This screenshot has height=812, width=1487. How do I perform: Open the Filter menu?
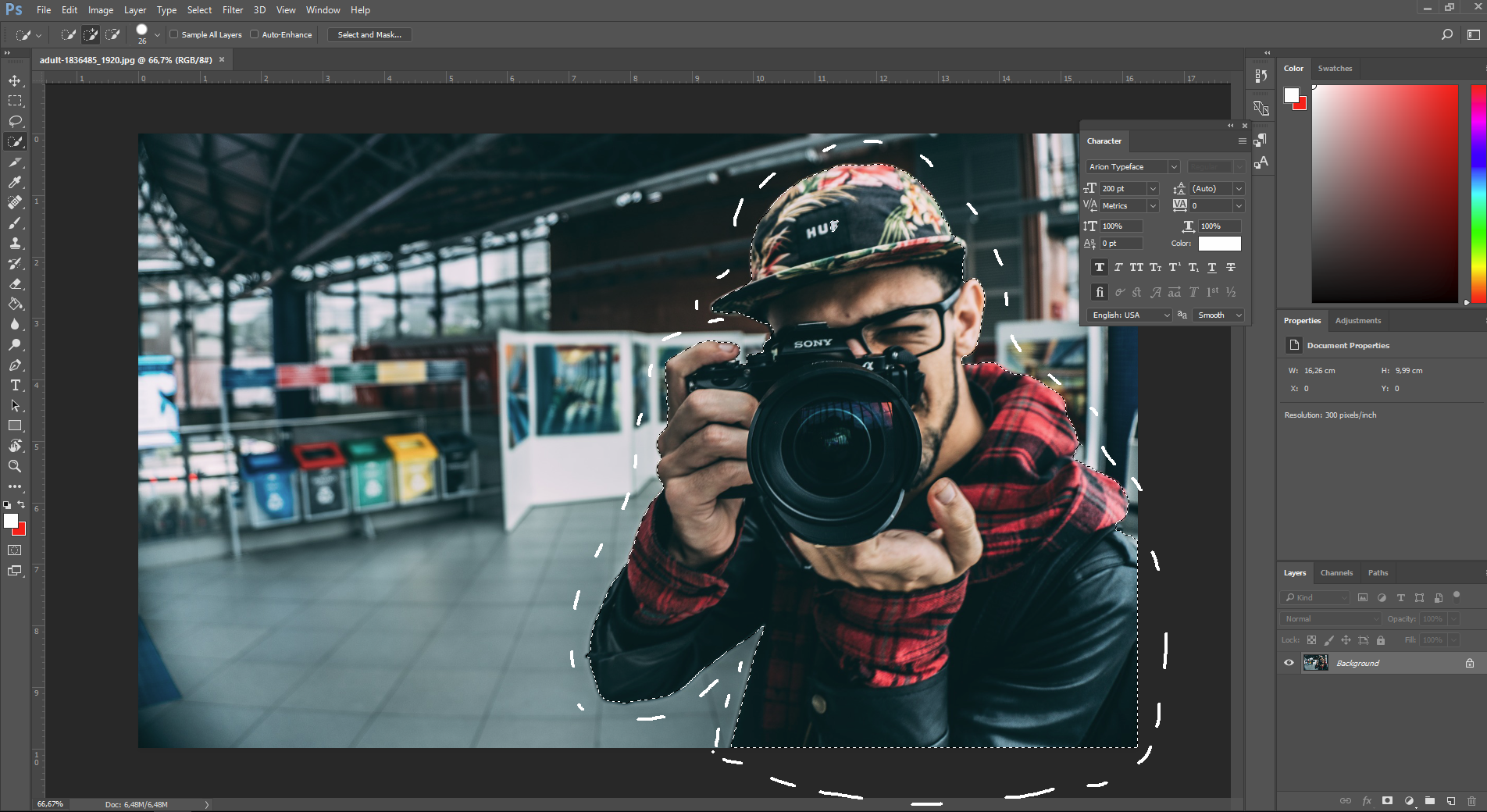232,10
